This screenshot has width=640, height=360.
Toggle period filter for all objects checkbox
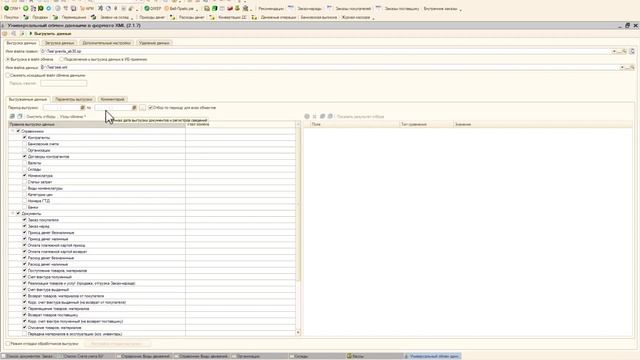pyautogui.click(x=150, y=108)
